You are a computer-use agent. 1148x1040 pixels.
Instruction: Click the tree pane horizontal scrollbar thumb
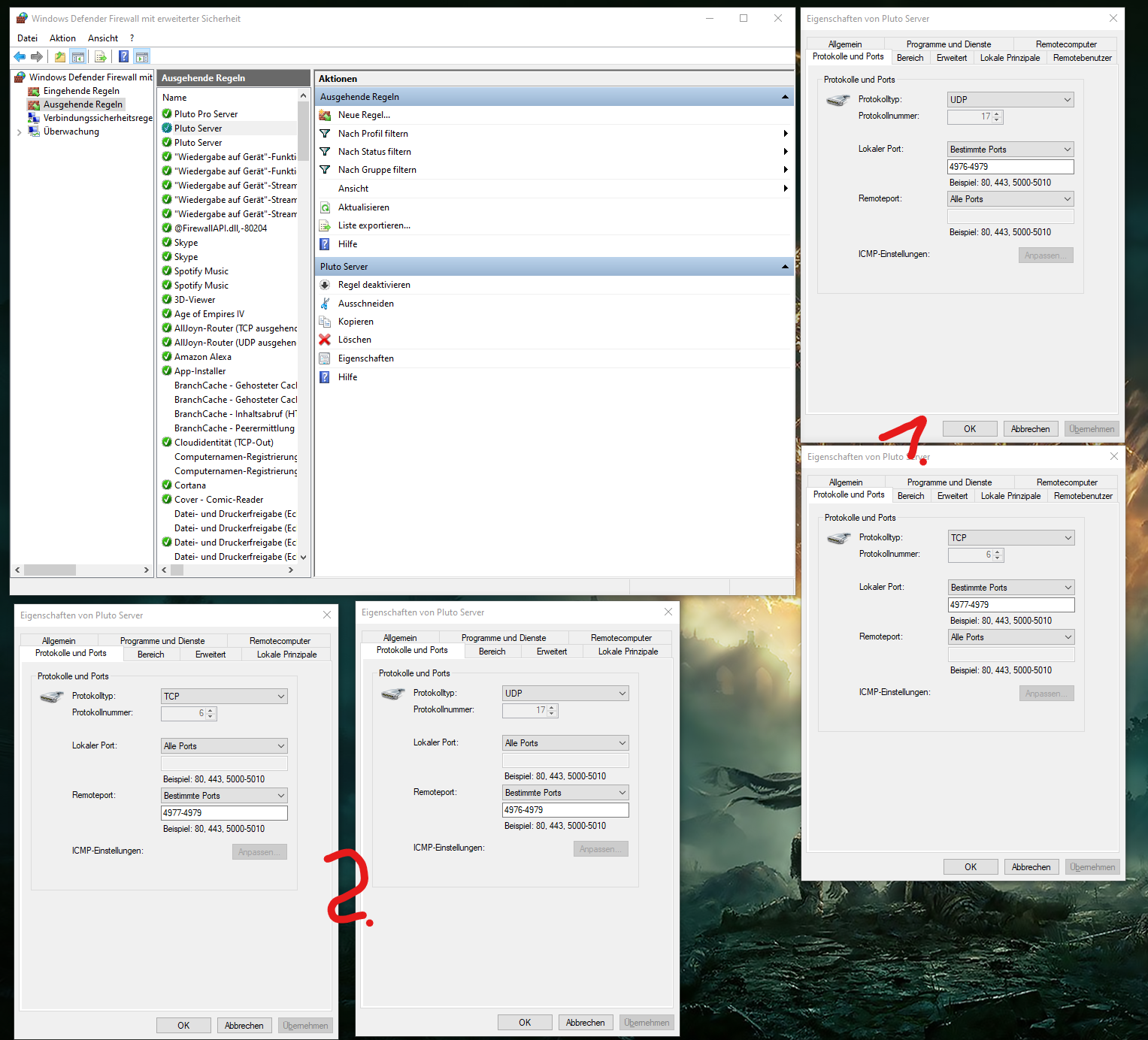[x=50, y=570]
